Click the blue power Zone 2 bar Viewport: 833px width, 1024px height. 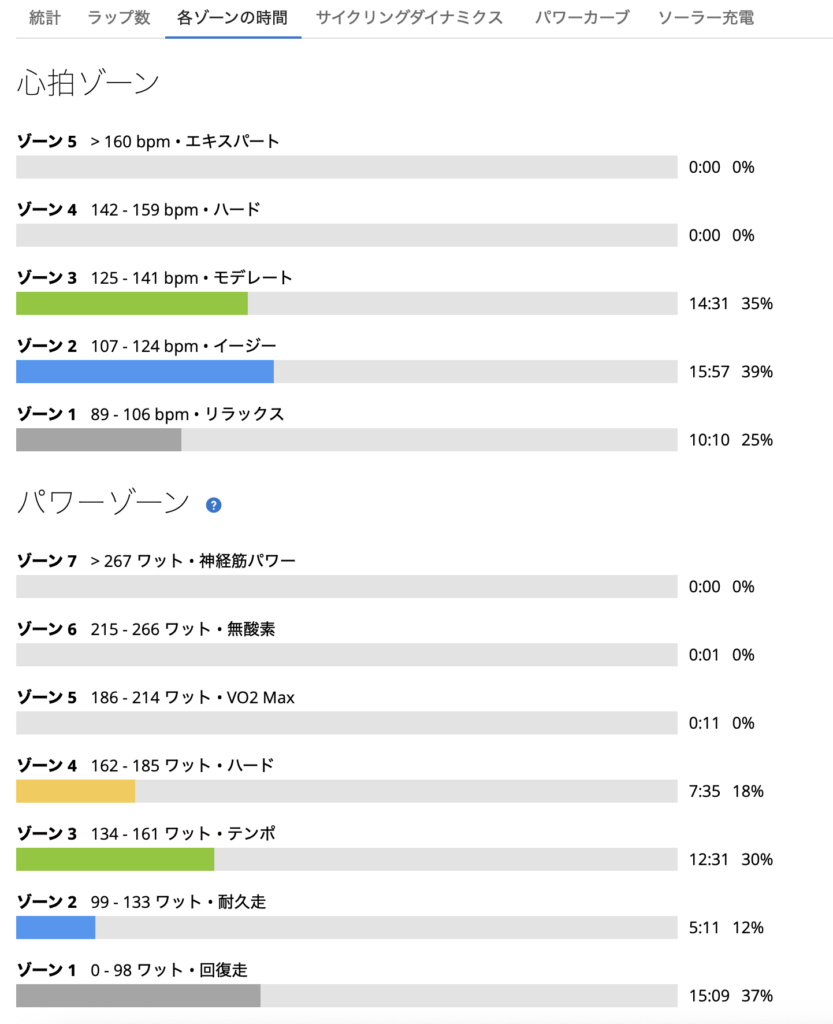(56, 927)
